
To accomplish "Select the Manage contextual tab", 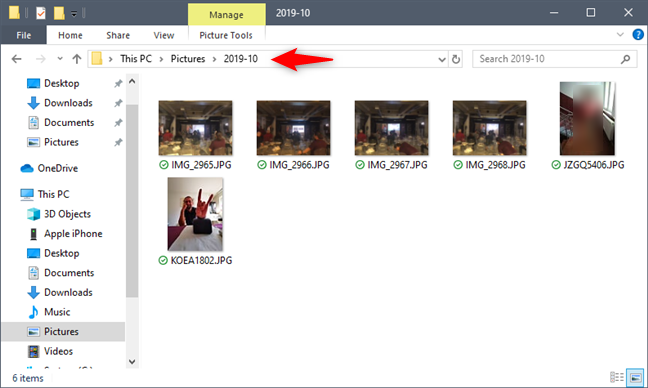I will pos(226,14).
